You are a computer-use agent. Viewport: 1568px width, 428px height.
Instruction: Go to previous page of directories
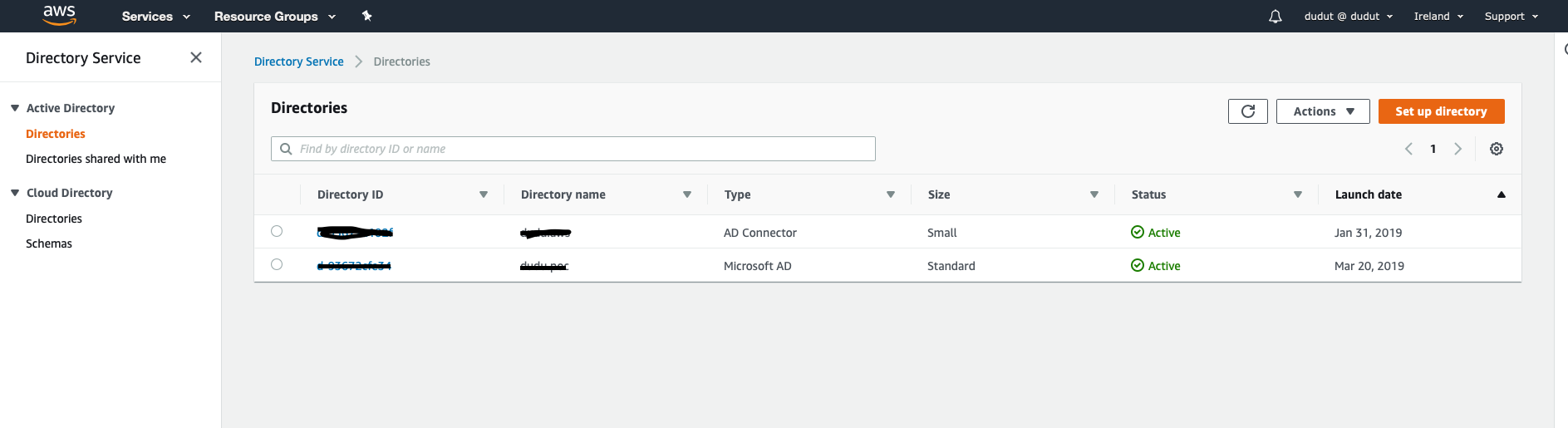click(1408, 149)
